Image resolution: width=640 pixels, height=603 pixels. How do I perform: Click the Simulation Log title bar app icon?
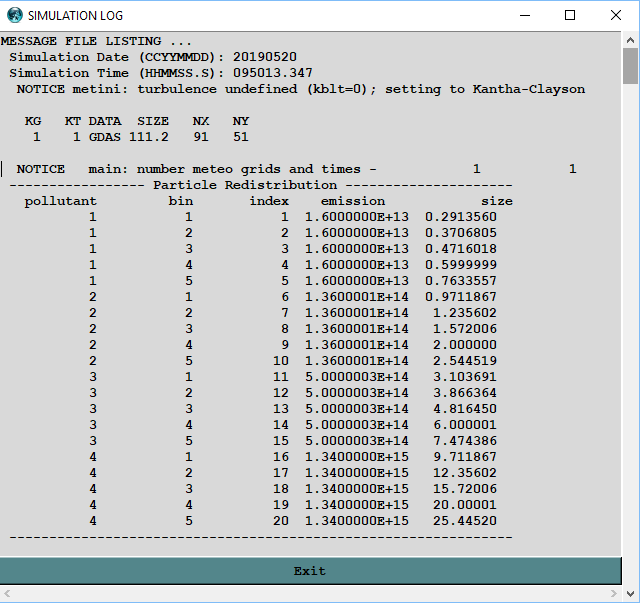pyautogui.click(x=14, y=15)
